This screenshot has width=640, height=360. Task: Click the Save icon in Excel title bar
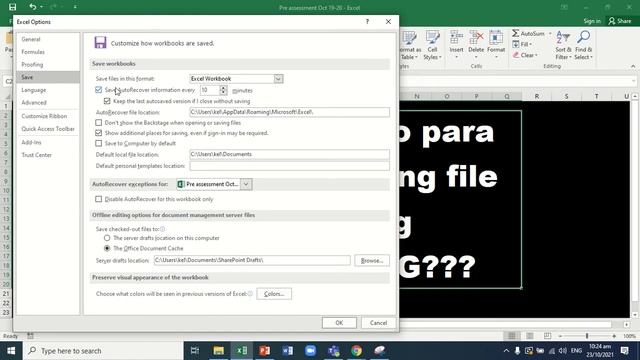pos(13,7)
